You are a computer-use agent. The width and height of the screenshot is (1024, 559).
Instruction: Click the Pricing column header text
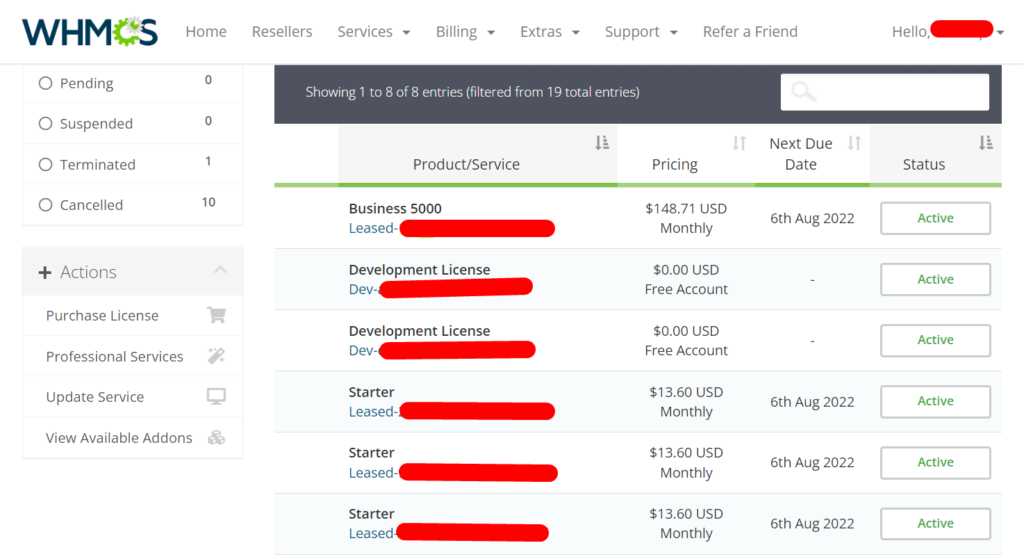[x=675, y=165]
